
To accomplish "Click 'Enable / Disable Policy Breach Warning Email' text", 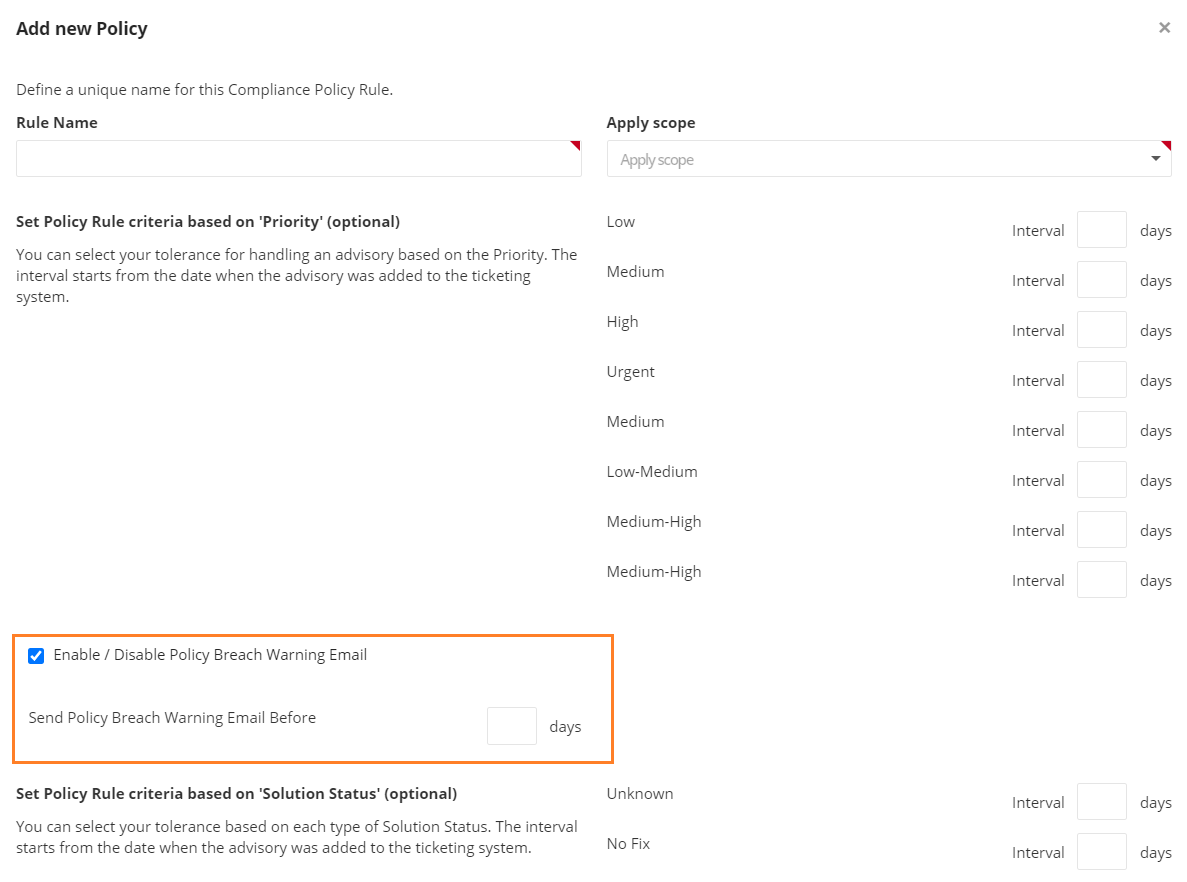I will coord(210,655).
